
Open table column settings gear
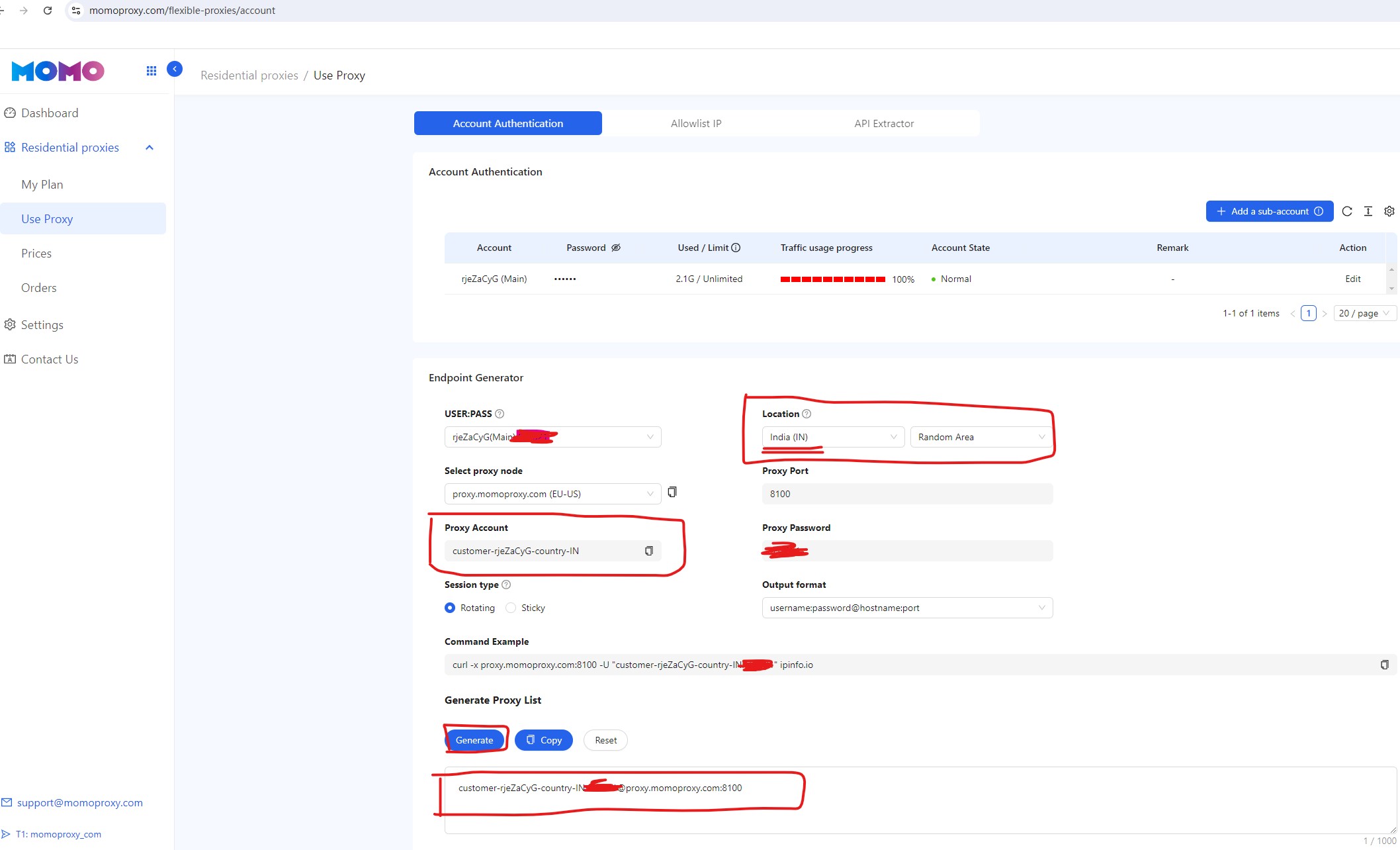[x=1389, y=211]
